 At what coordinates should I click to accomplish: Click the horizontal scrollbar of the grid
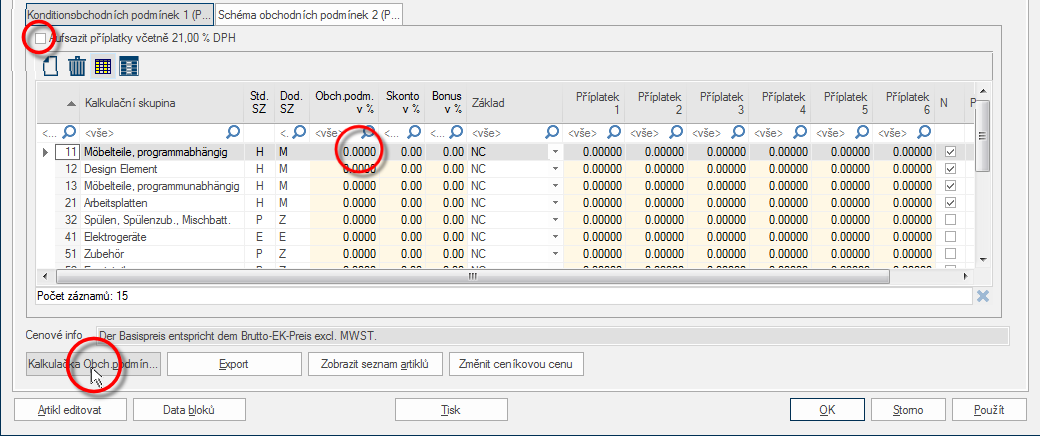tap(472, 275)
